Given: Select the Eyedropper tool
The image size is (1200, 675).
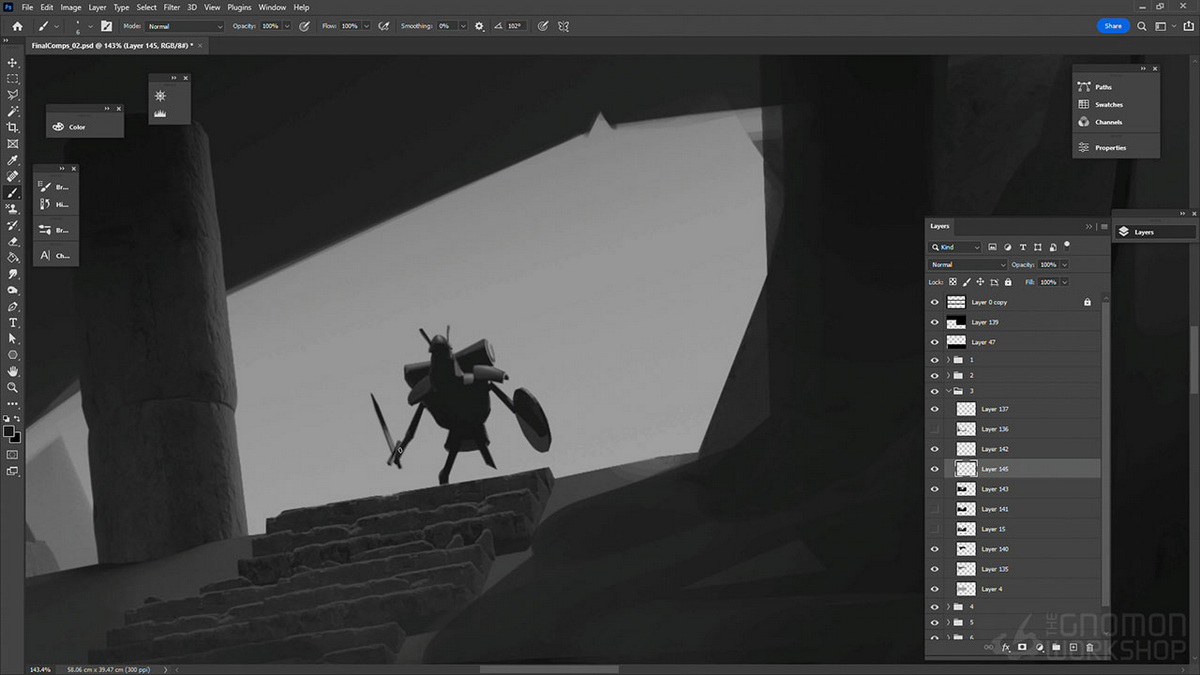Looking at the screenshot, I should click(x=13, y=160).
